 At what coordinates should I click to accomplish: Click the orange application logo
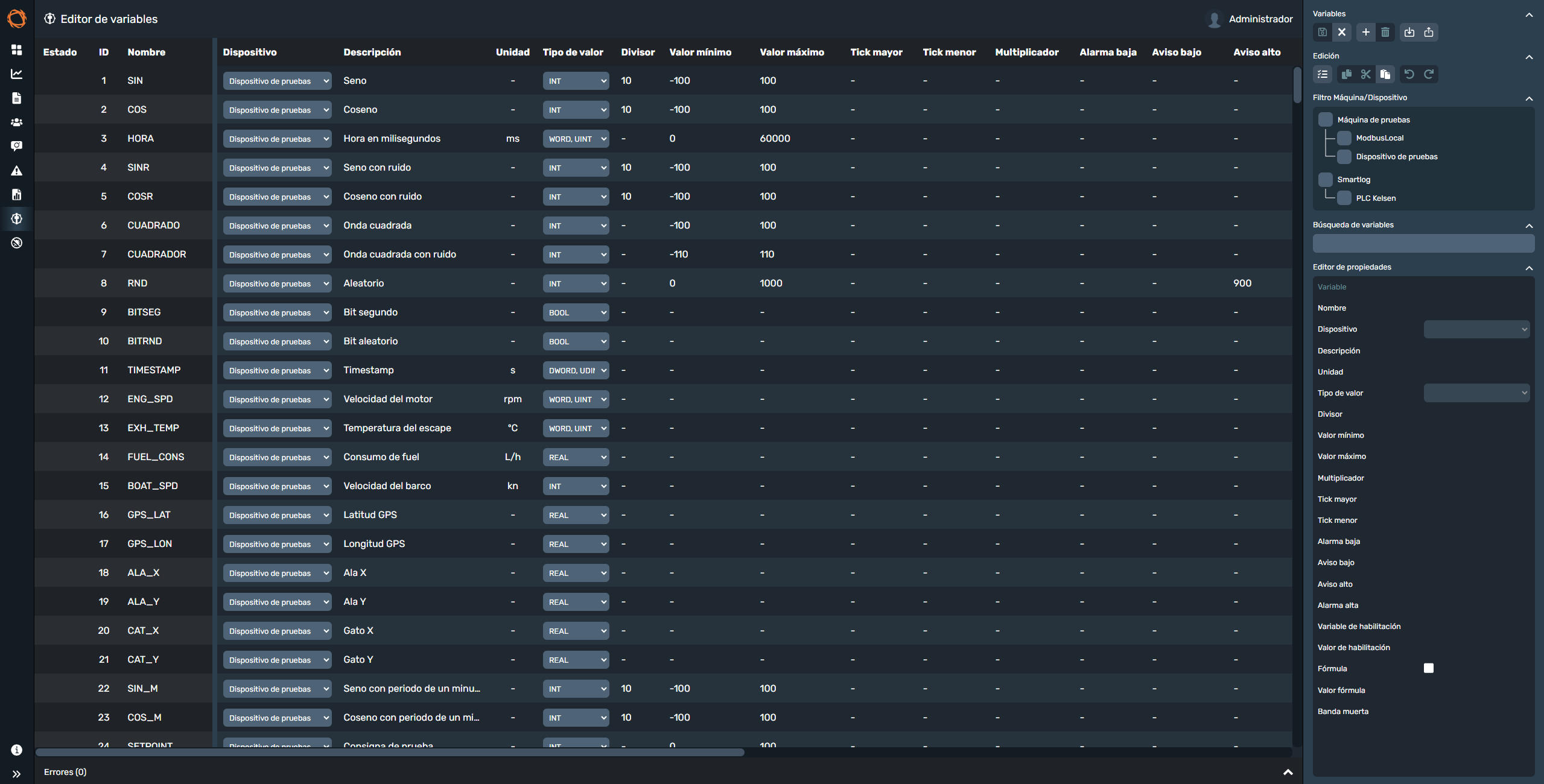[17, 18]
